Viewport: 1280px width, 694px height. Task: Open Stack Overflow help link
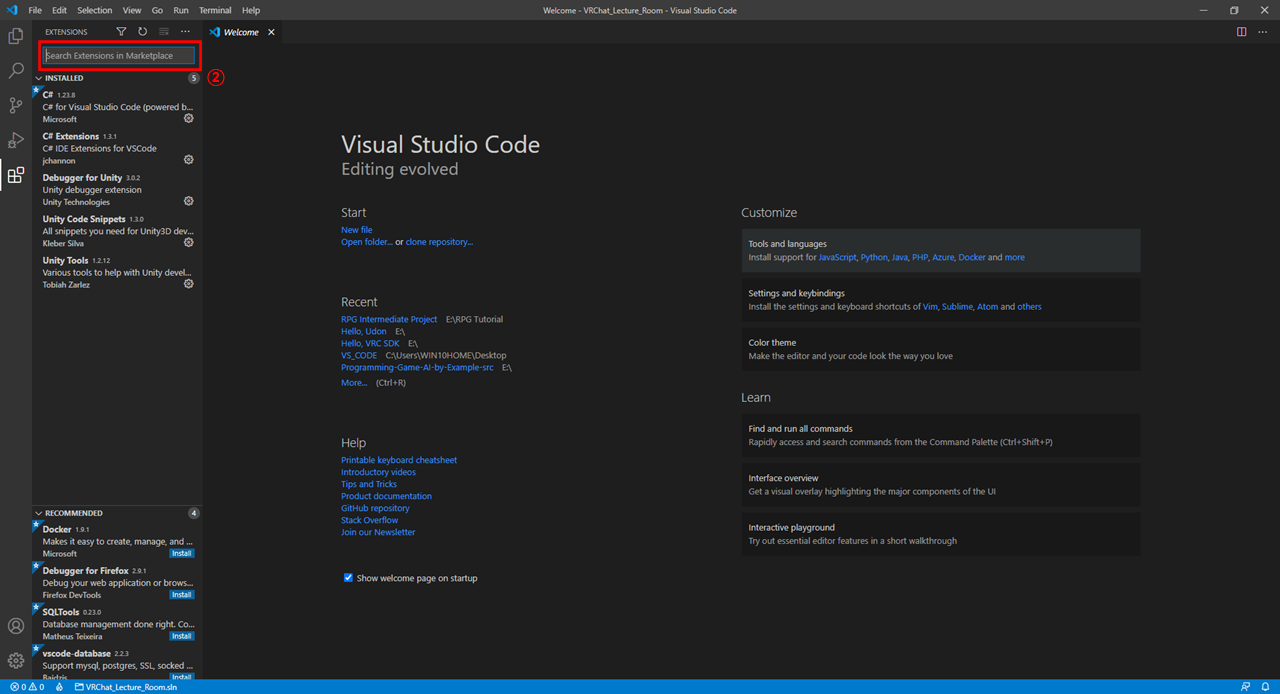click(x=370, y=520)
